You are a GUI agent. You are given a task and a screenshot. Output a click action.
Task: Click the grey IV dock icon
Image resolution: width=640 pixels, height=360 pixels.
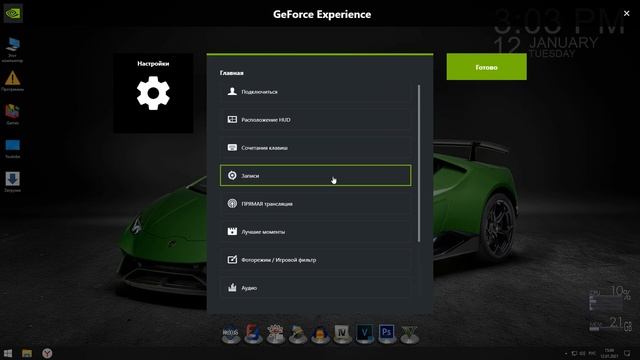click(342, 333)
